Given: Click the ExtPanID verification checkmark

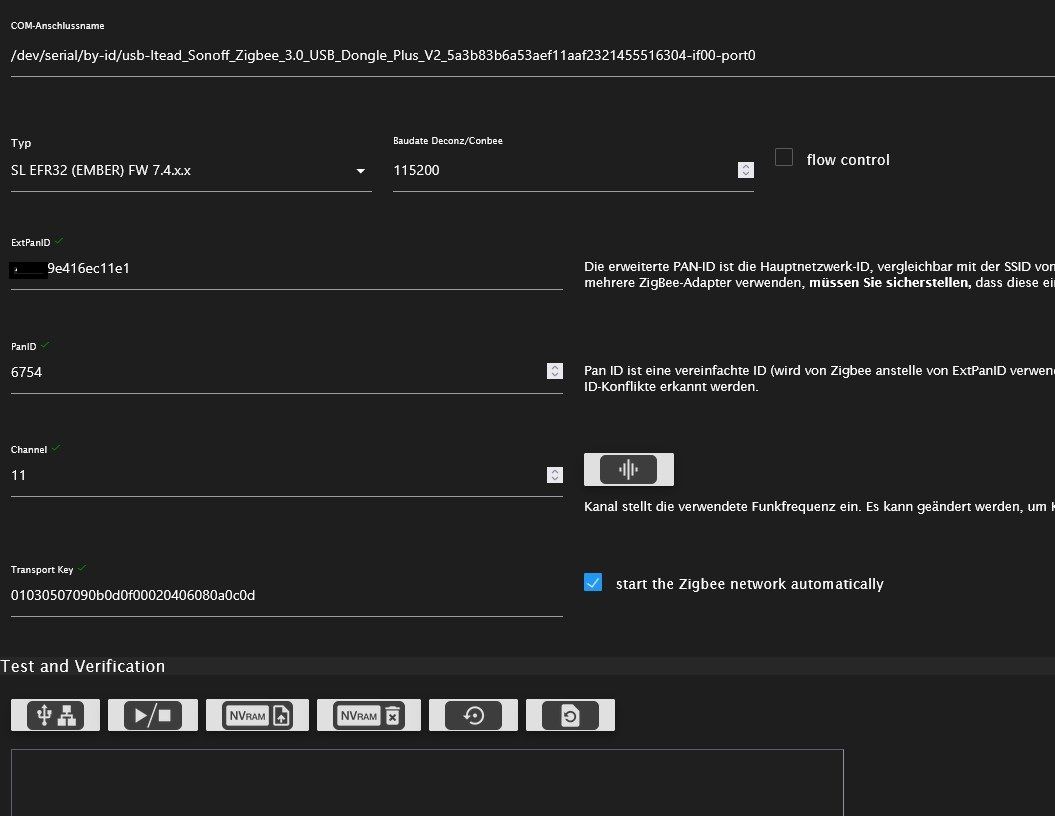Looking at the screenshot, I should tap(60, 240).
